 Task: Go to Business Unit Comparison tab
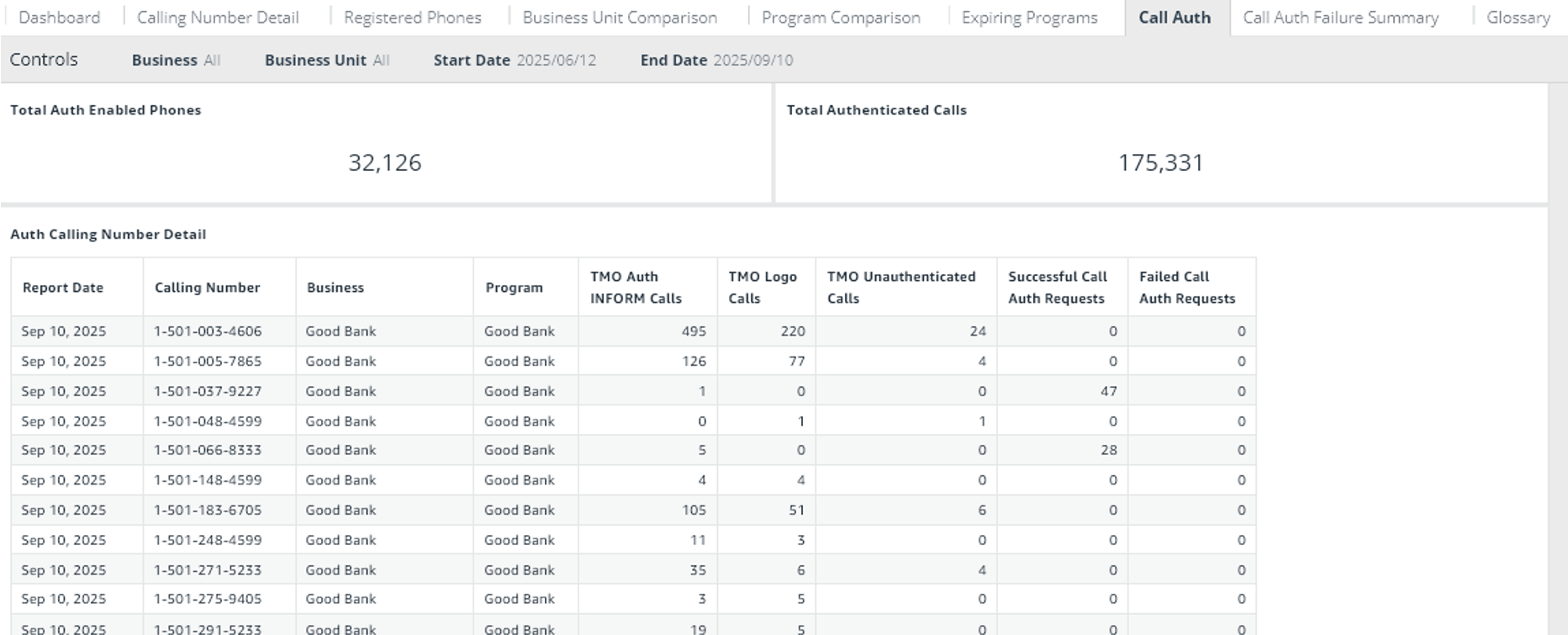click(x=620, y=18)
